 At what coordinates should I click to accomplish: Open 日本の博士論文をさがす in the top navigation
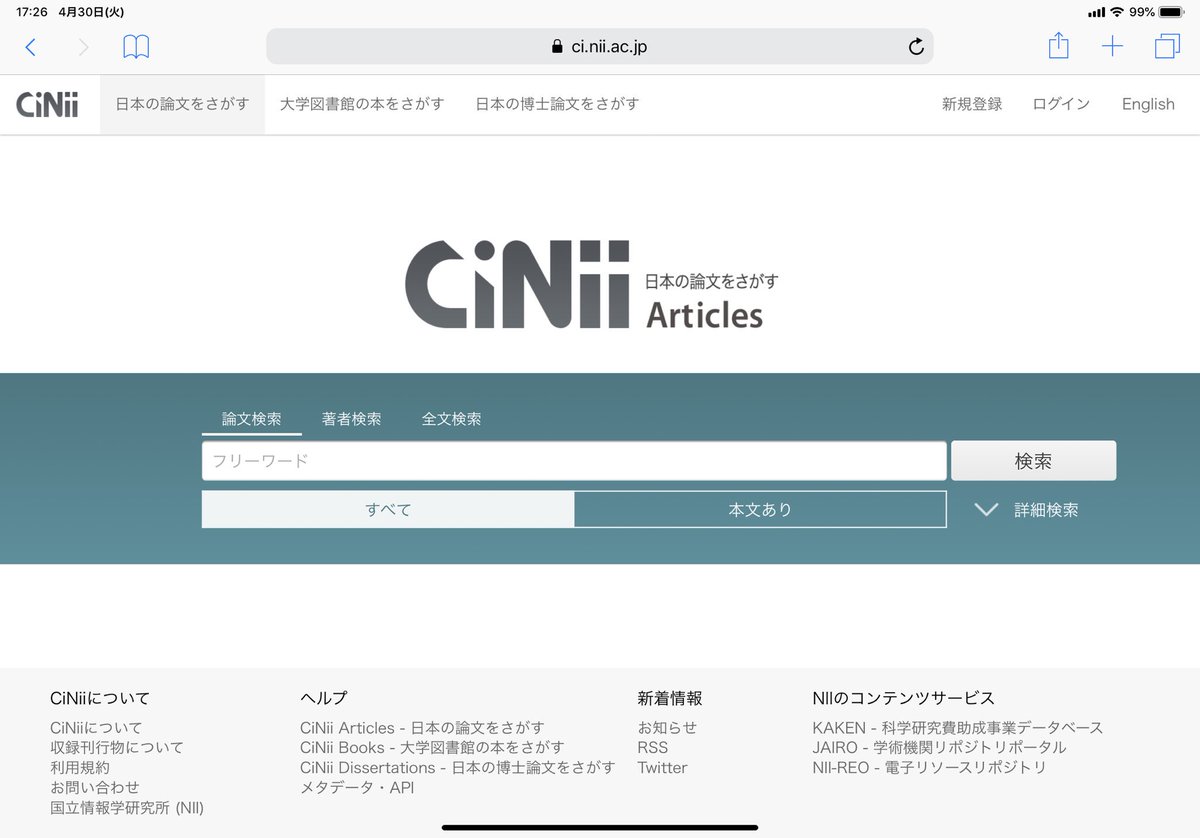click(x=557, y=104)
